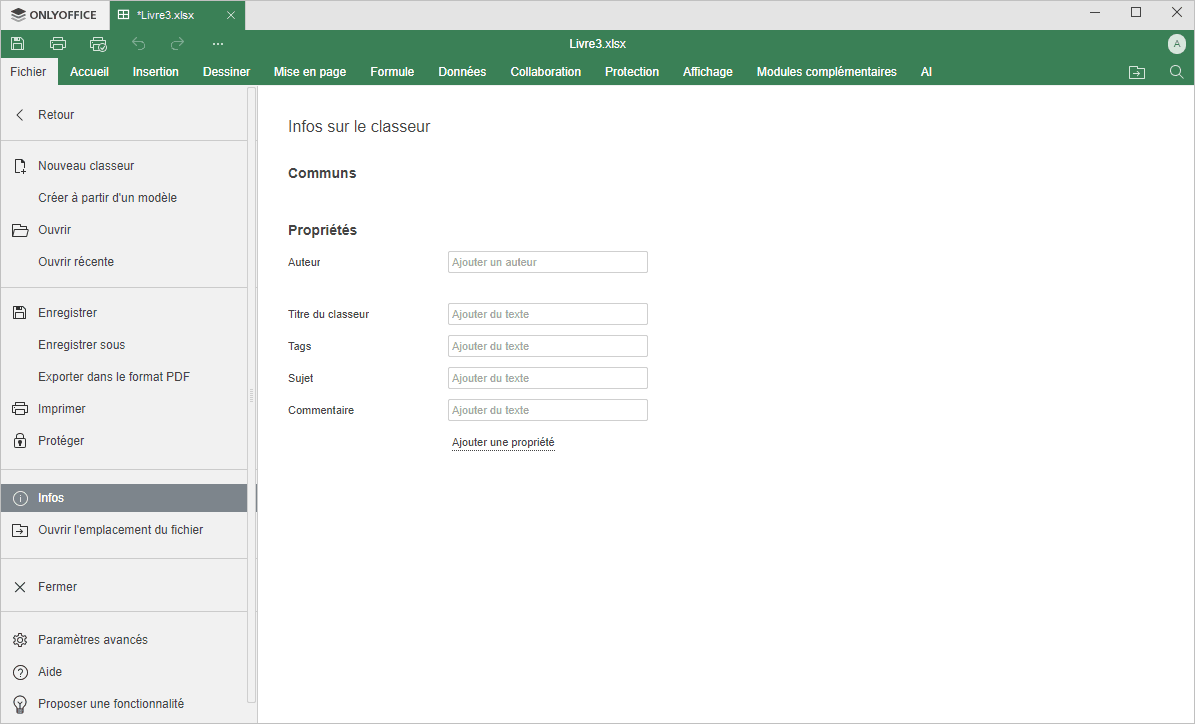Image resolution: width=1195 pixels, height=724 pixels.
Task: Click the Quick print icon
Action: point(98,44)
